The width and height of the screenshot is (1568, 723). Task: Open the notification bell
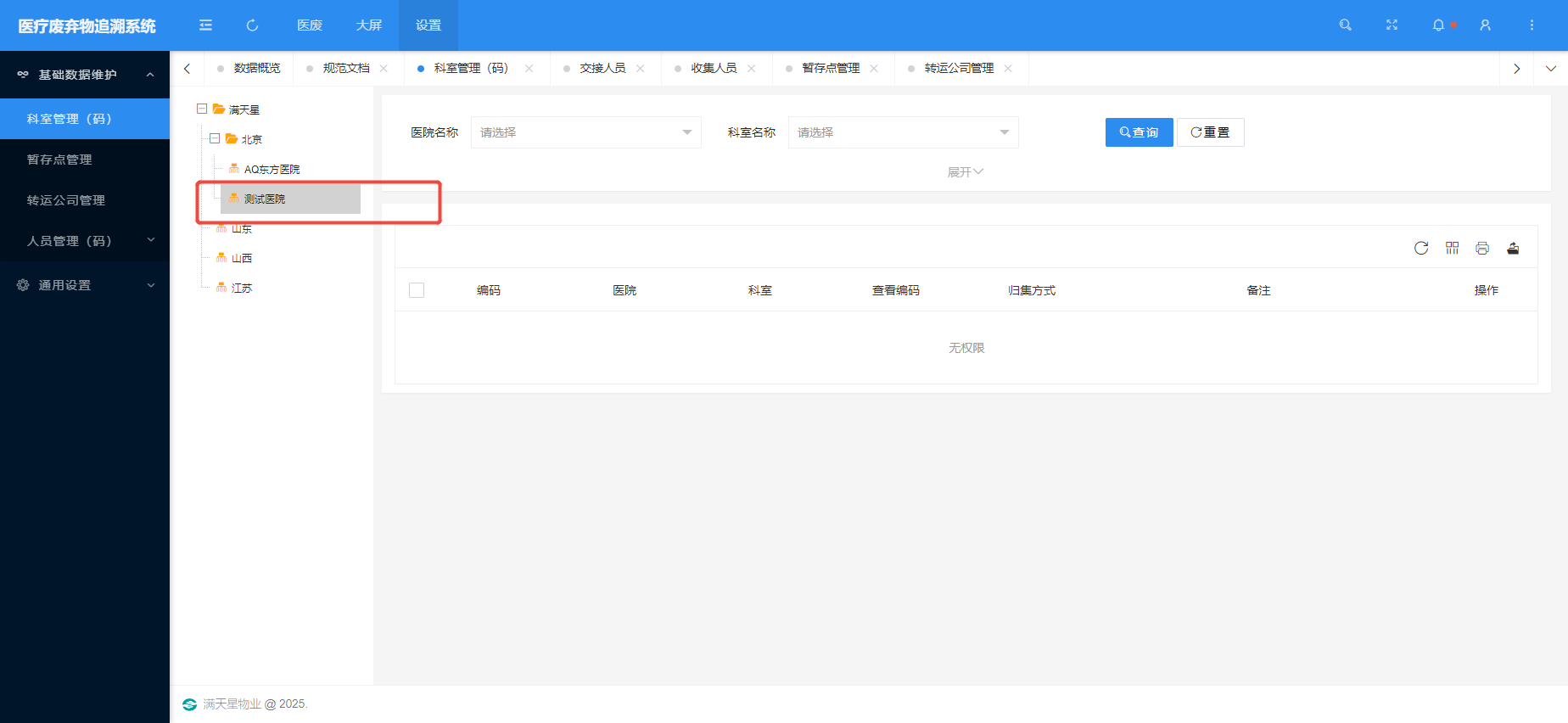pyautogui.click(x=1438, y=25)
